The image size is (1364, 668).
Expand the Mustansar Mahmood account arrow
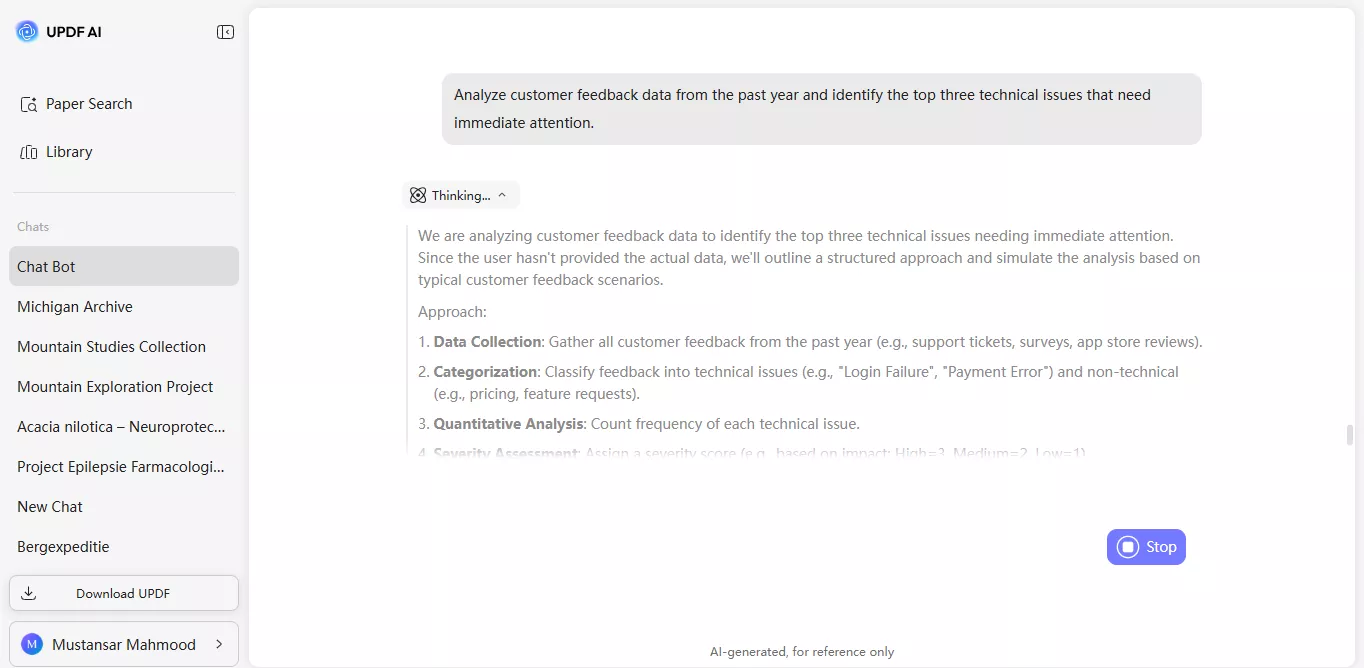220,644
